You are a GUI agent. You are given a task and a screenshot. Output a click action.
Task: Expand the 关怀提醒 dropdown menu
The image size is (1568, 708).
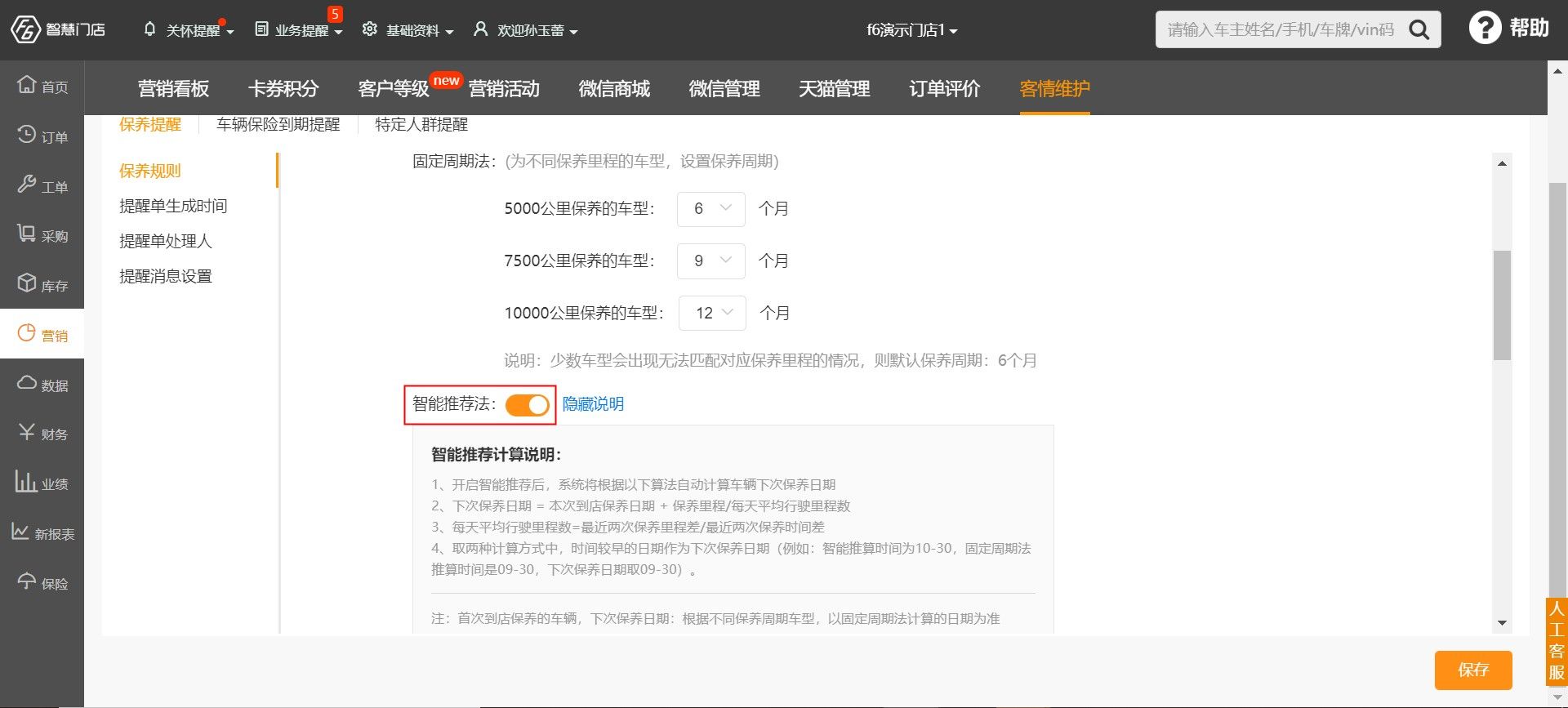coord(229,32)
